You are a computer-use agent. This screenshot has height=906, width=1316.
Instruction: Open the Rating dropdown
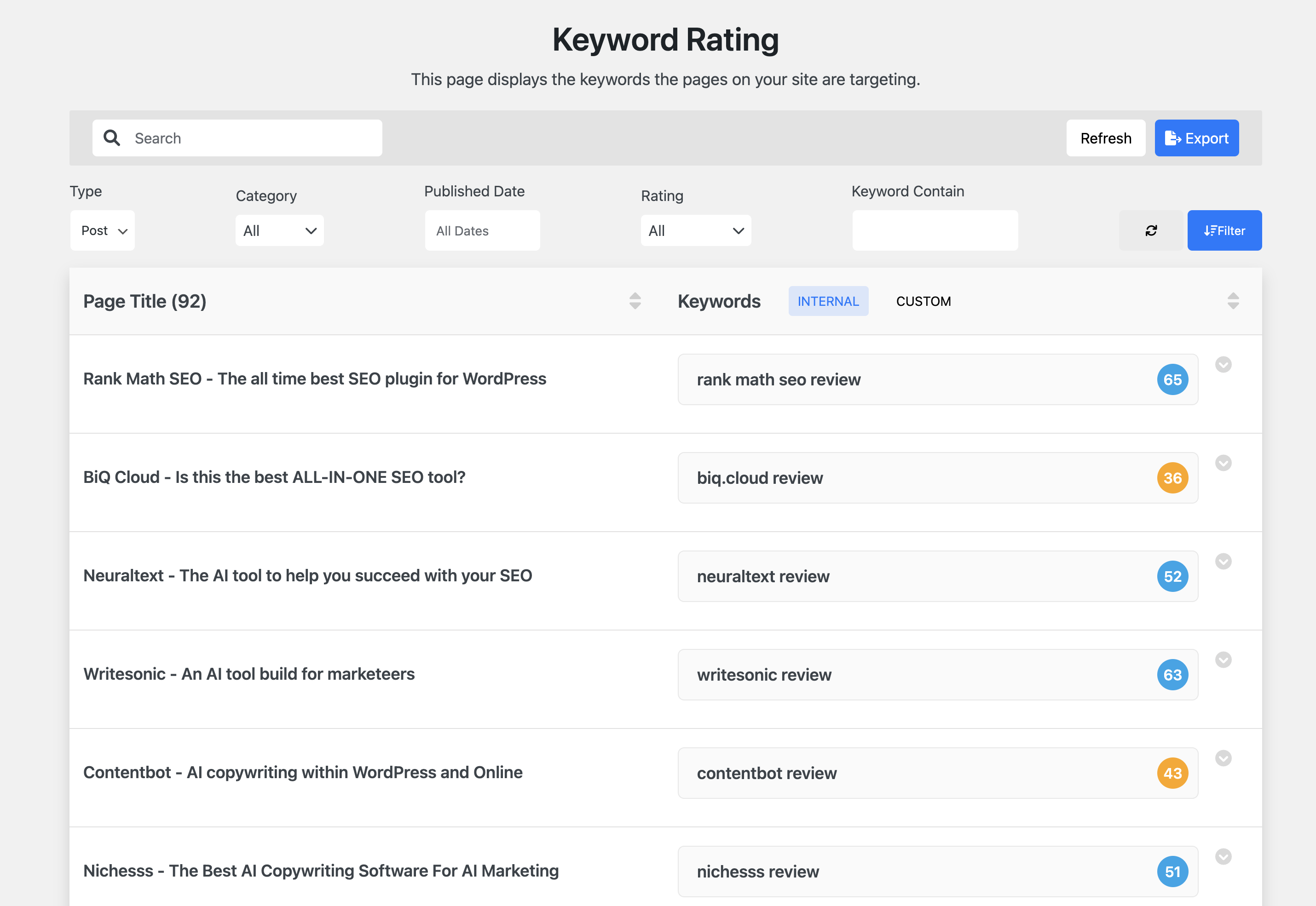point(696,230)
